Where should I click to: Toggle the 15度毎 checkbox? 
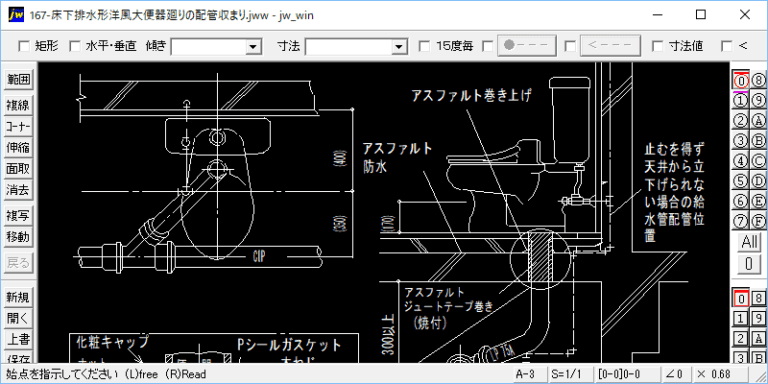pos(425,47)
